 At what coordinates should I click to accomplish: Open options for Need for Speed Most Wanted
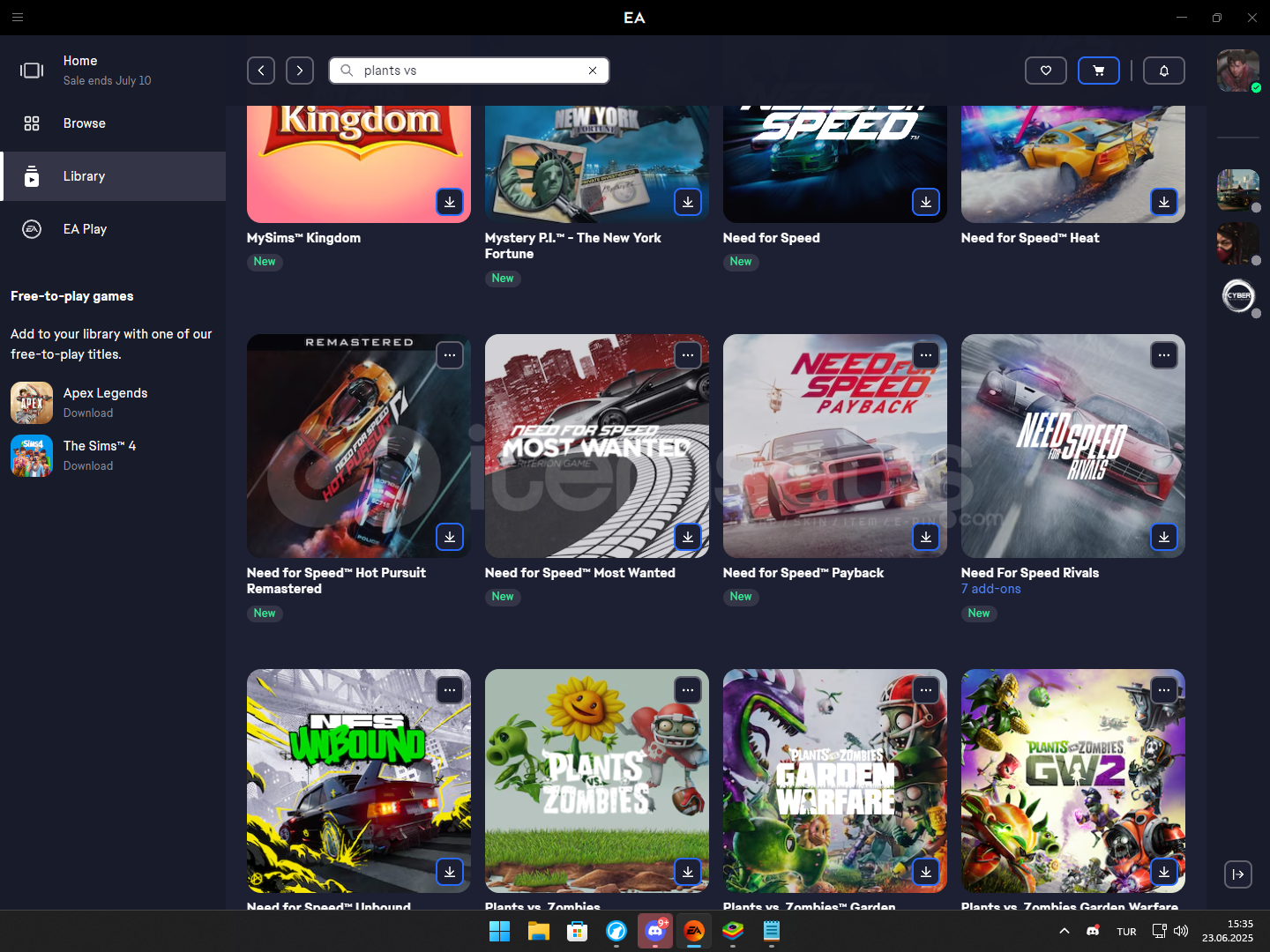coord(688,355)
